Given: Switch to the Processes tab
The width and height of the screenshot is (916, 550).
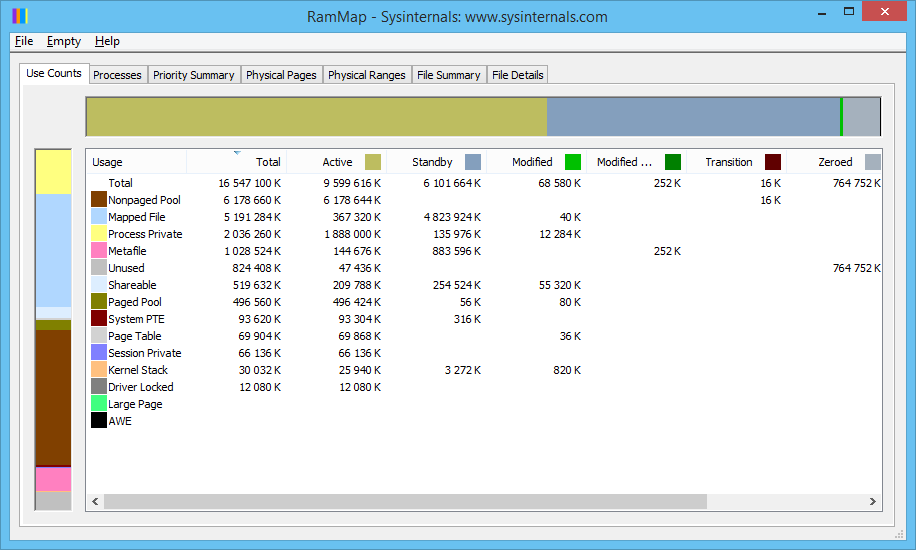Looking at the screenshot, I should 117,75.
